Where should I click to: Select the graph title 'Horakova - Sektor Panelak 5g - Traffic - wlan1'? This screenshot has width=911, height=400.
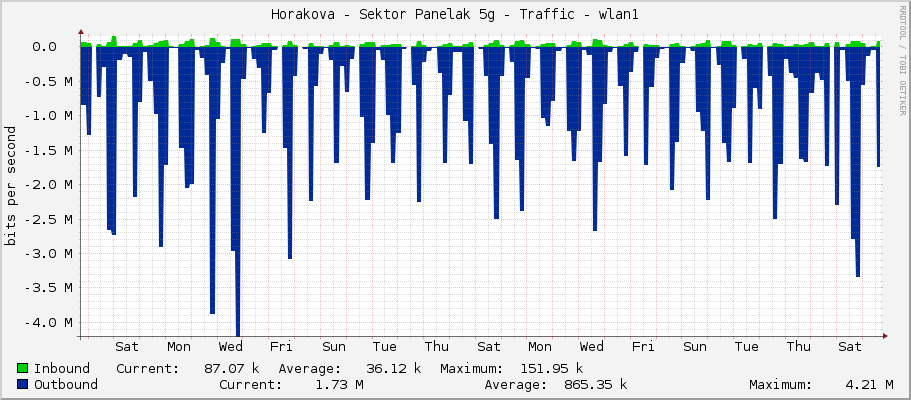coord(455,15)
